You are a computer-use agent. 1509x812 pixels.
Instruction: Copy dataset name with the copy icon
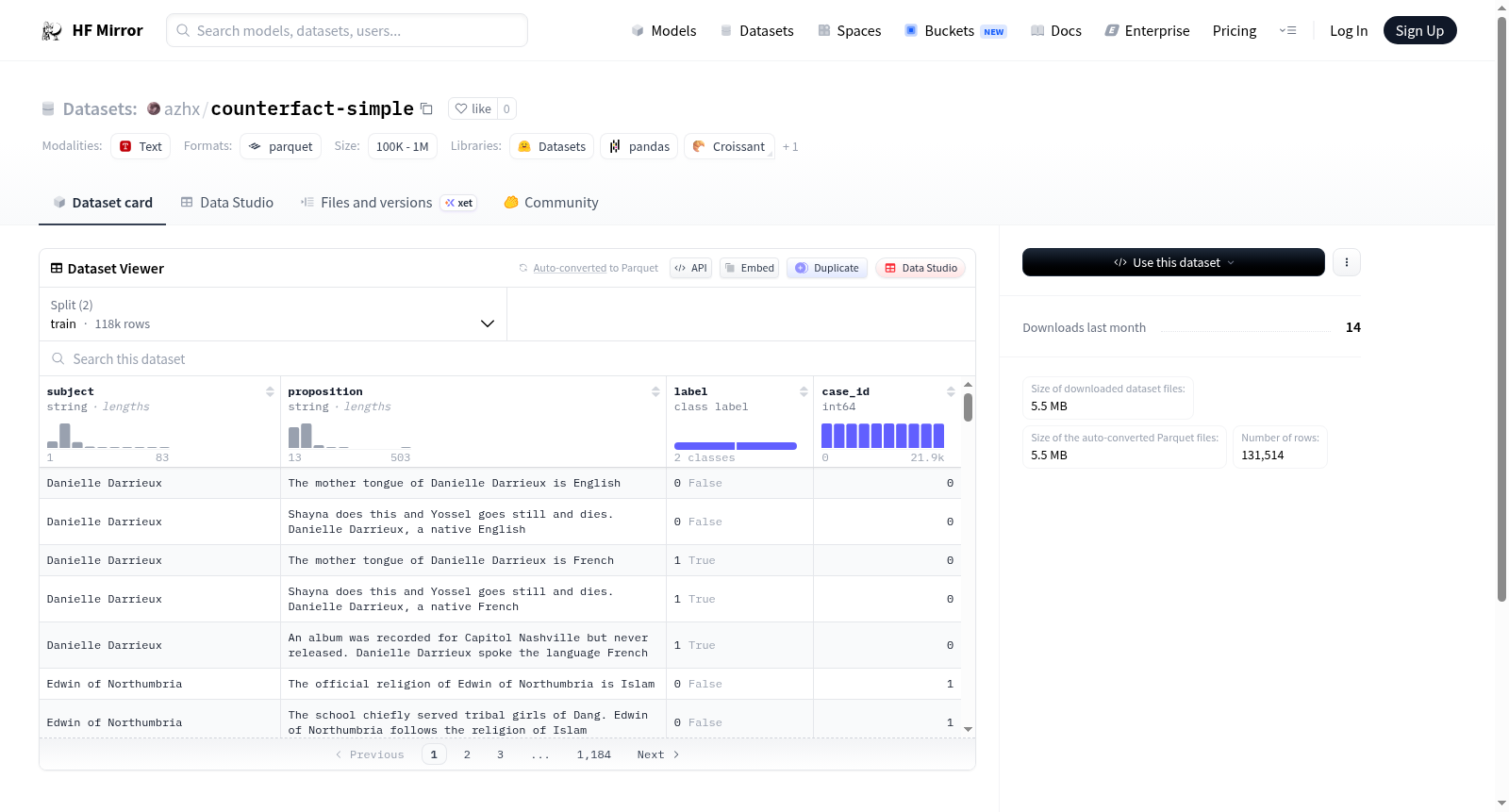tap(426, 108)
